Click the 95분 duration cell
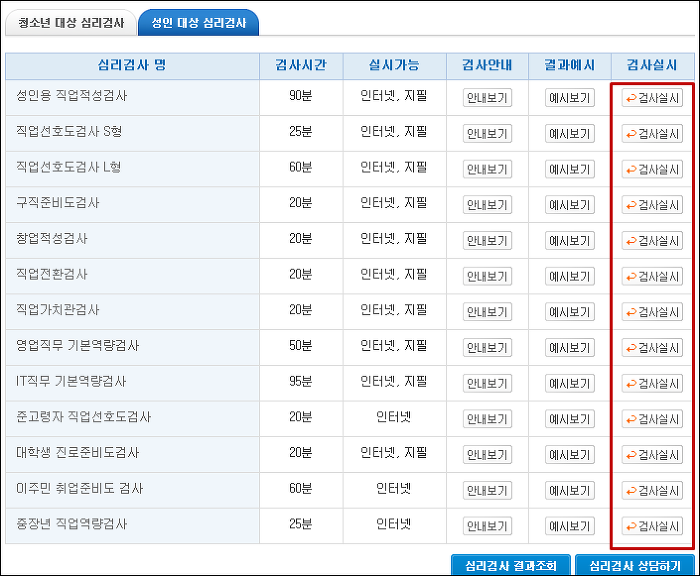700x576 pixels. click(x=300, y=381)
